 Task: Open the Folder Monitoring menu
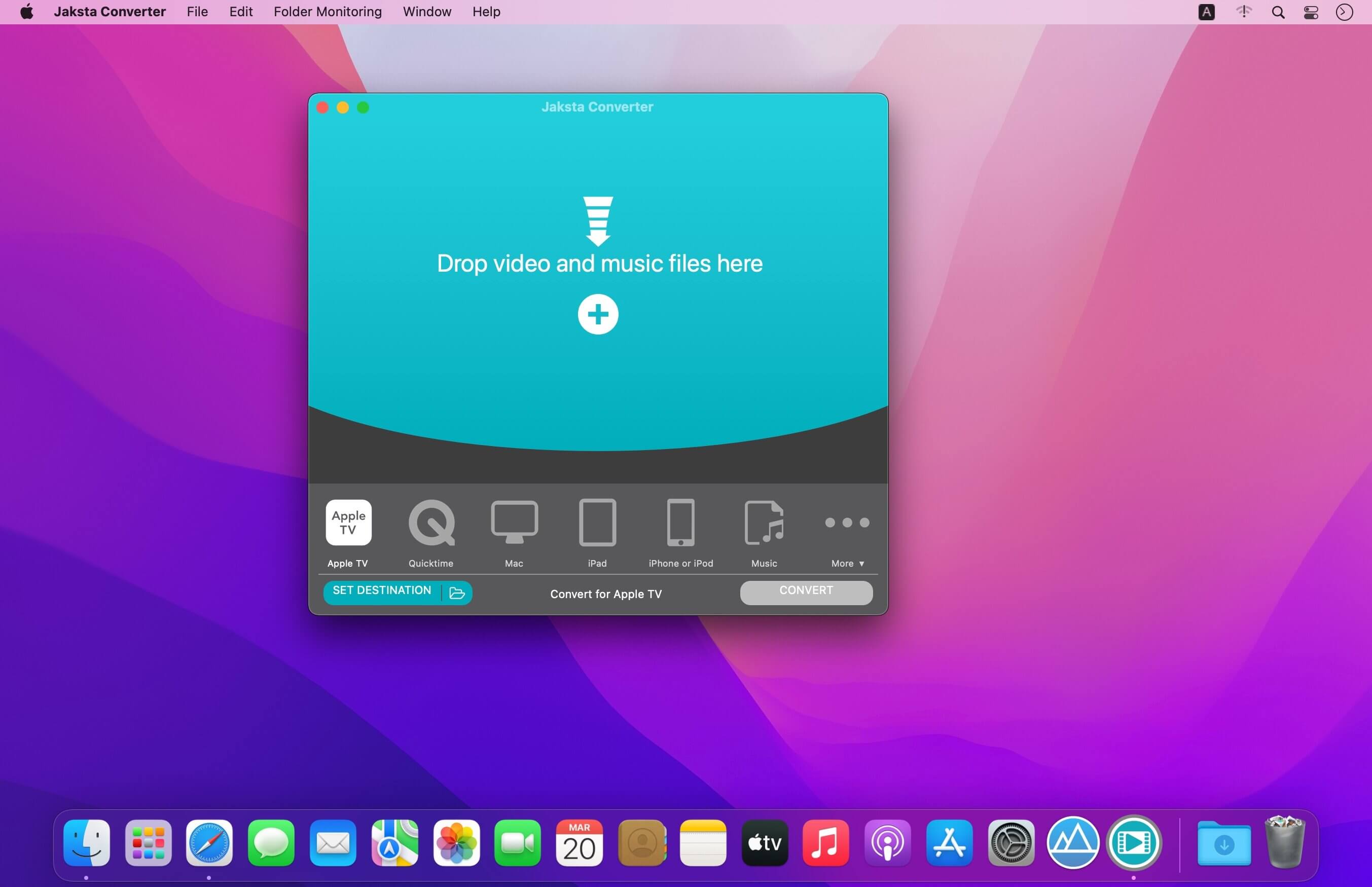328,12
